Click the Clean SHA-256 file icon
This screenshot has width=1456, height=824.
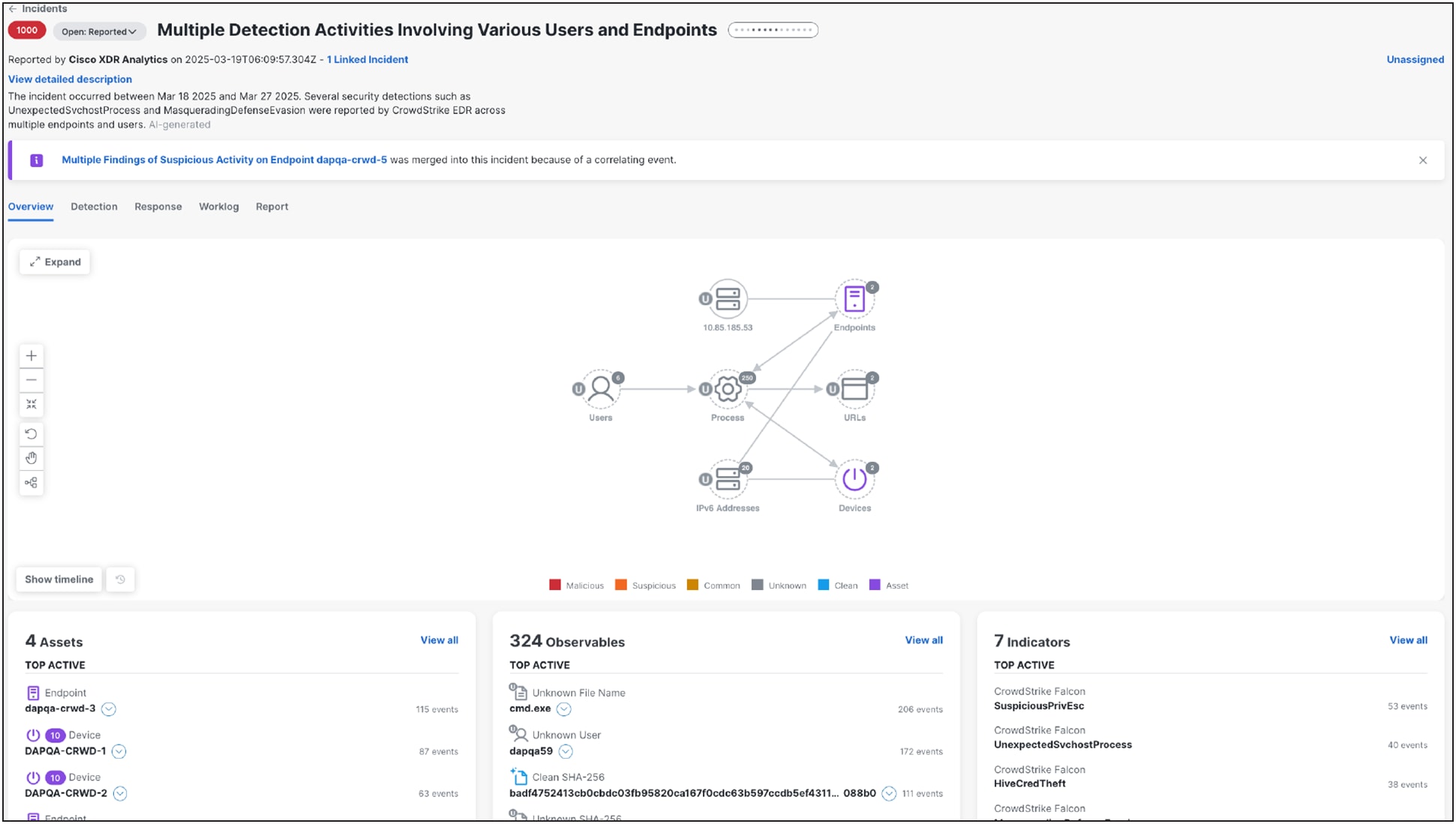coord(518,775)
